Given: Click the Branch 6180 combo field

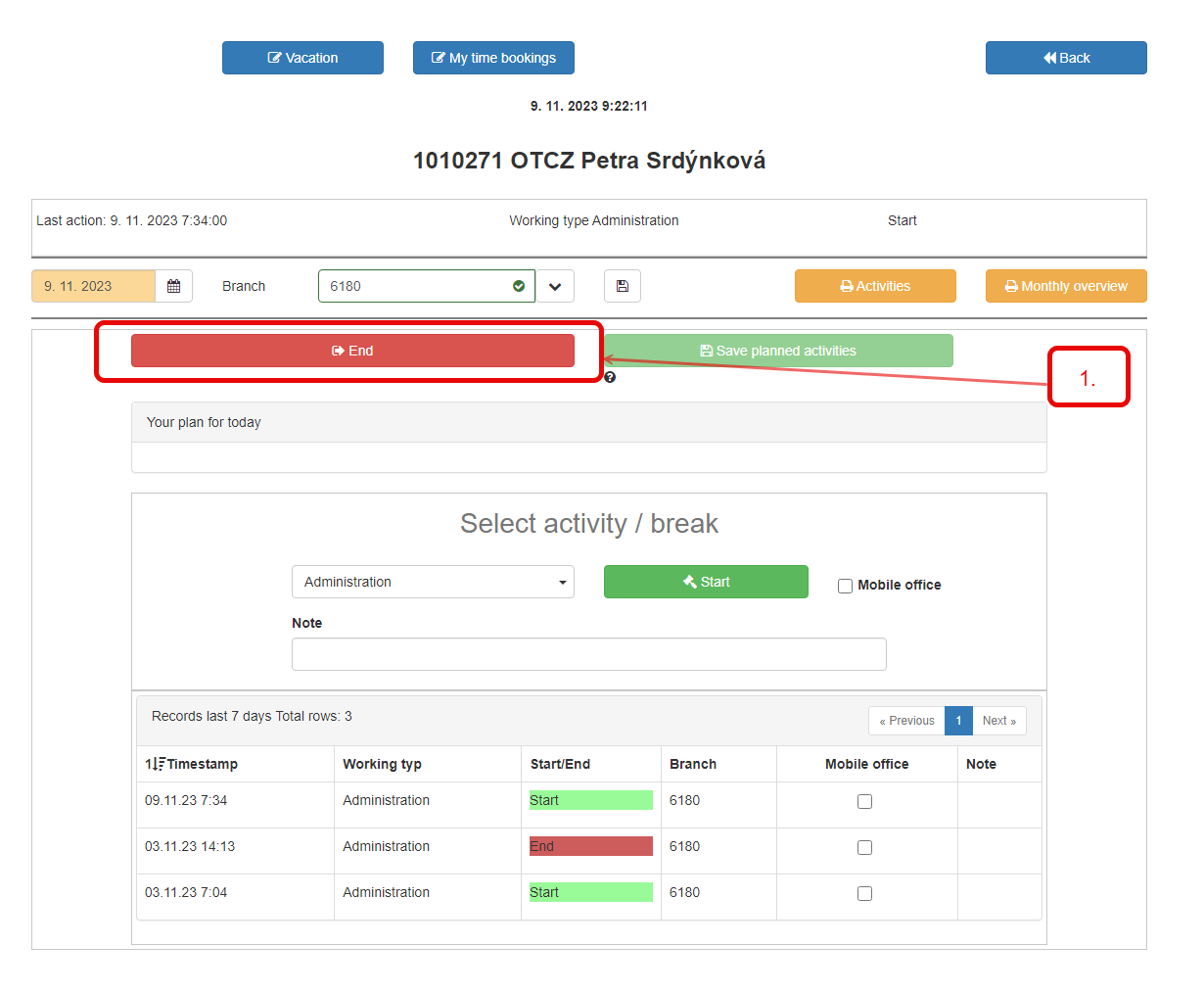Looking at the screenshot, I should pos(427,286).
